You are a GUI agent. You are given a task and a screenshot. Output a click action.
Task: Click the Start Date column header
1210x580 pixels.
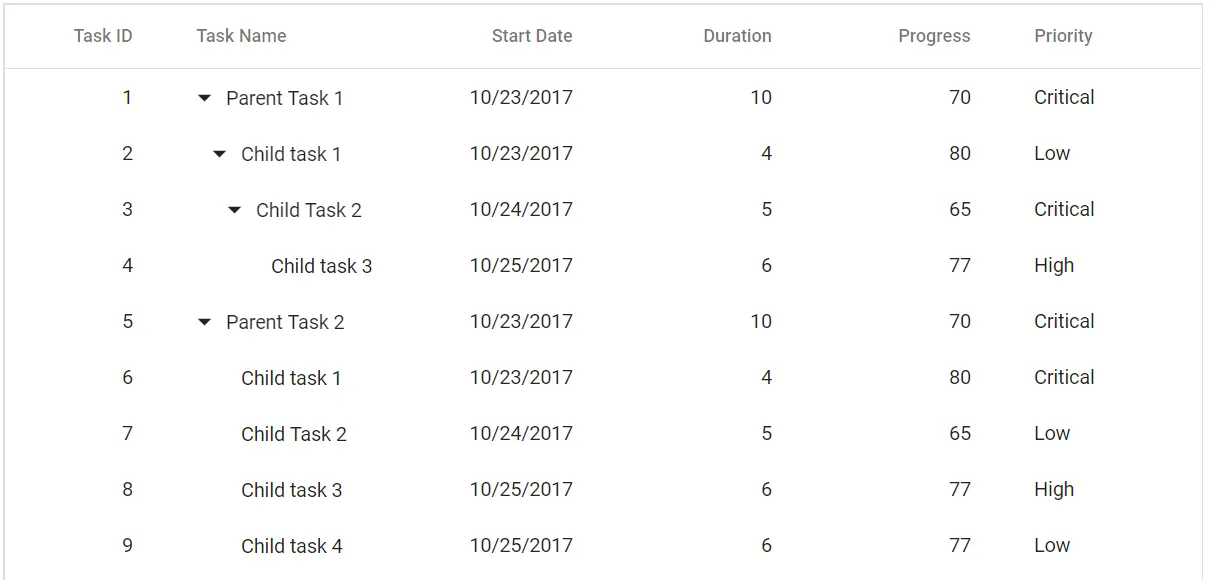click(531, 36)
